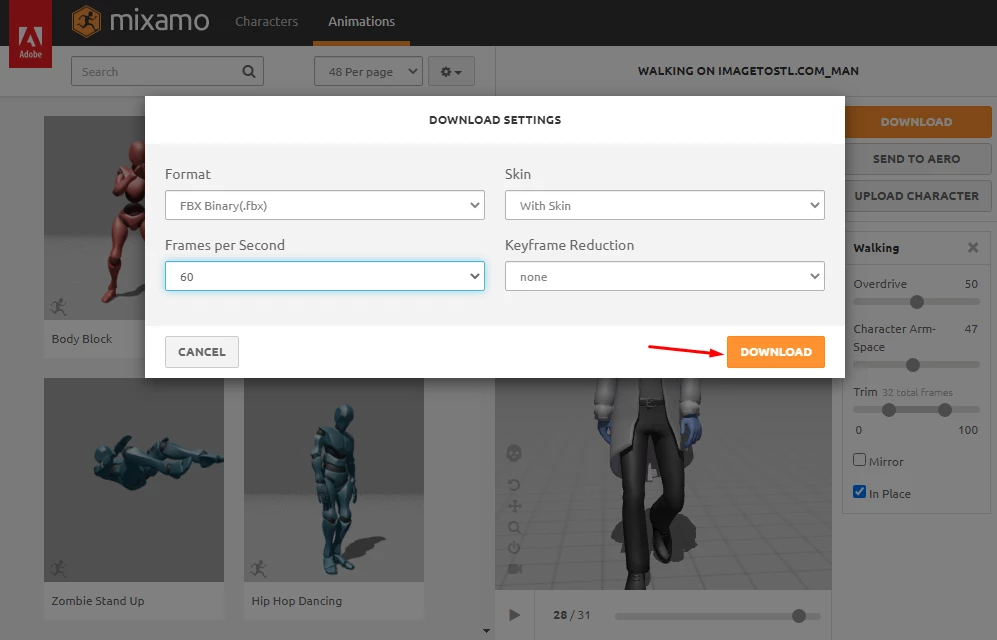Adjust the Overdrive slider handle
The width and height of the screenshot is (997, 640).
click(917, 303)
